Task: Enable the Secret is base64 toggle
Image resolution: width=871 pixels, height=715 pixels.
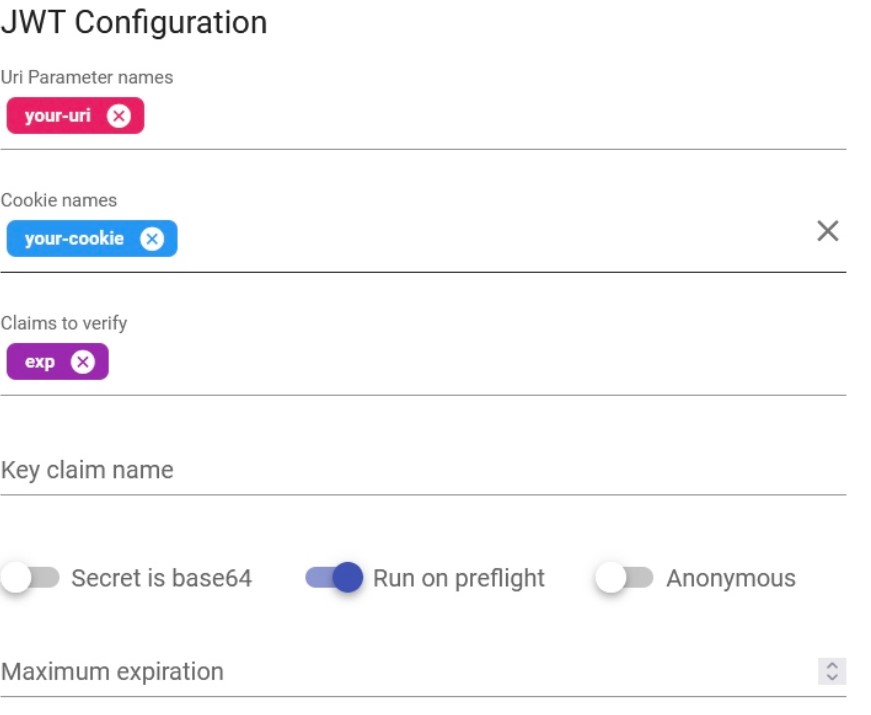Action: 30,578
